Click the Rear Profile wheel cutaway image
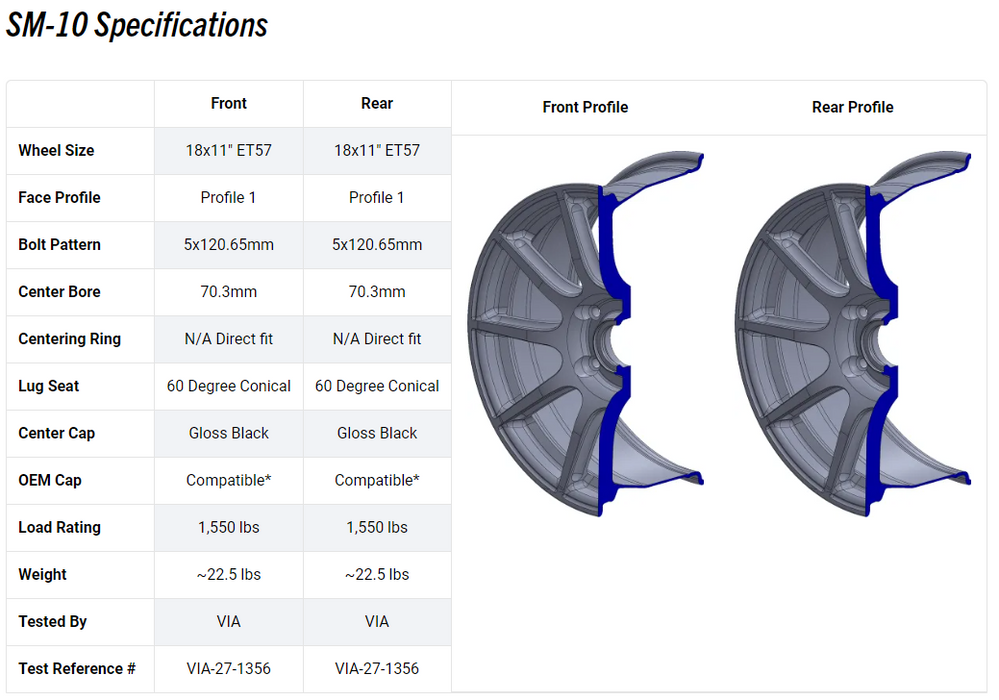 click(x=853, y=335)
